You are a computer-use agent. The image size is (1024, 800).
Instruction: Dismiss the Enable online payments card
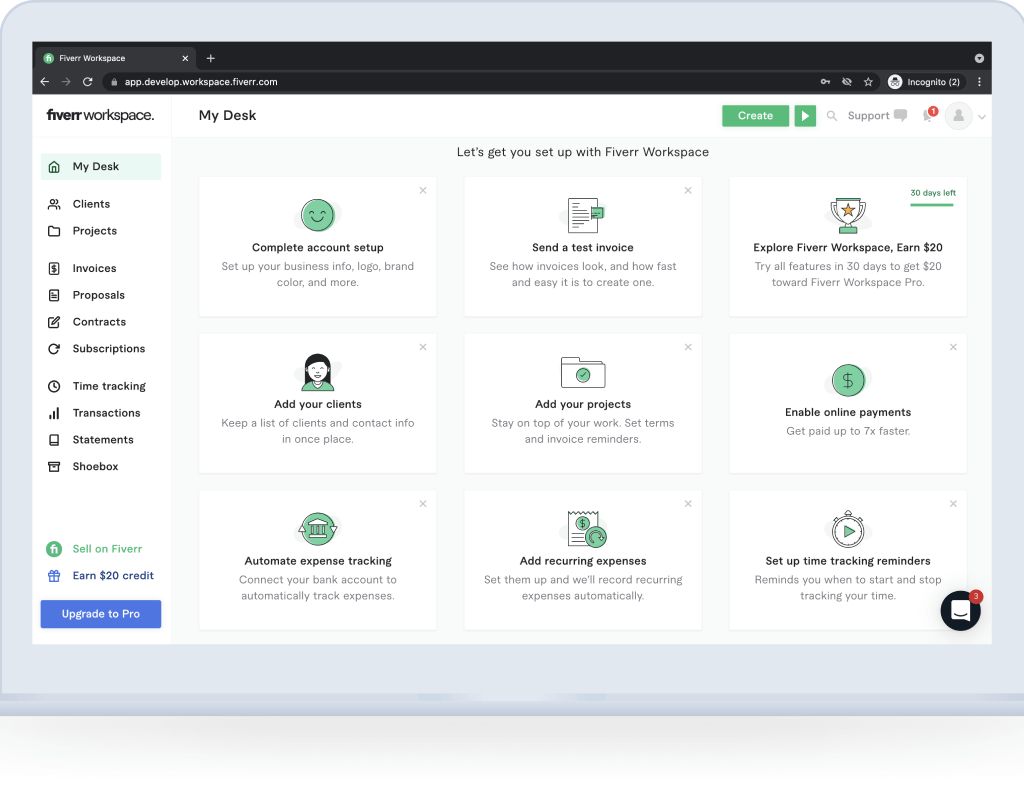953,347
